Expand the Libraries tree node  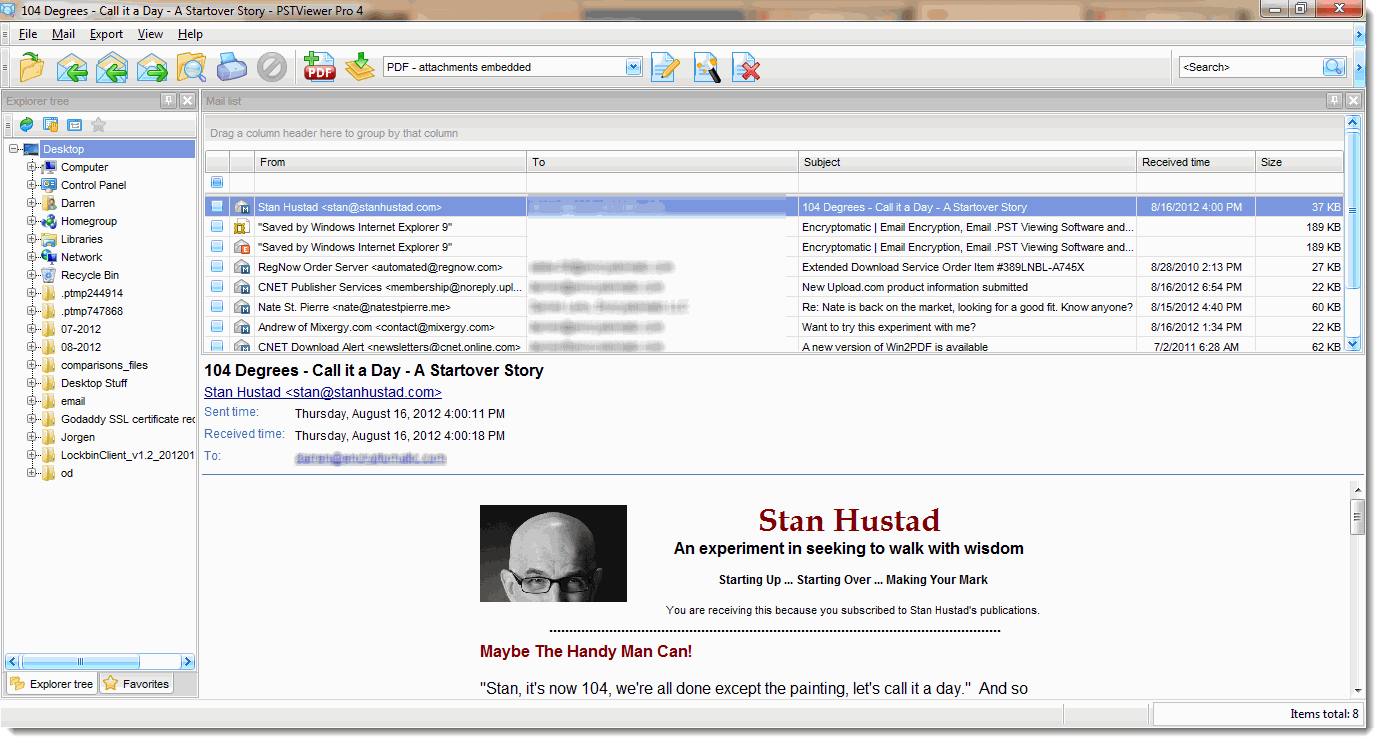pyautogui.click(x=31, y=239)
